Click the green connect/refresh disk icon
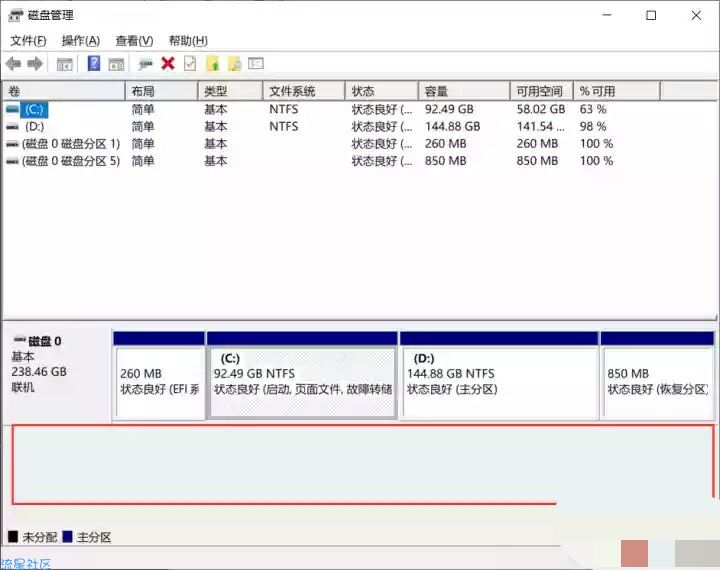Viewport: 720px width, 570px height. (145, 64)
